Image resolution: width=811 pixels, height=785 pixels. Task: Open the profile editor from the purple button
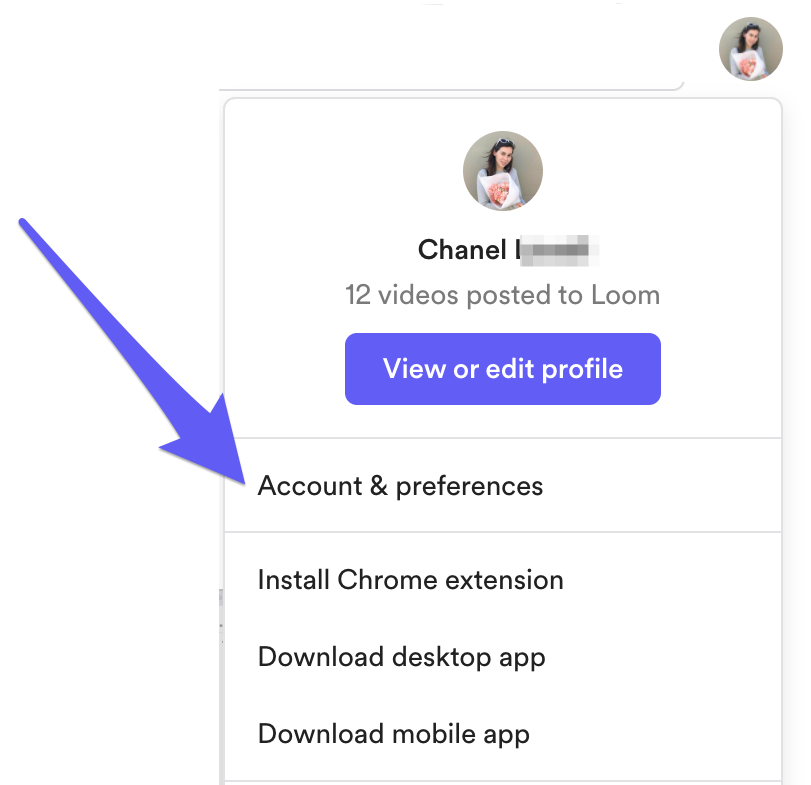pos(502,369)
